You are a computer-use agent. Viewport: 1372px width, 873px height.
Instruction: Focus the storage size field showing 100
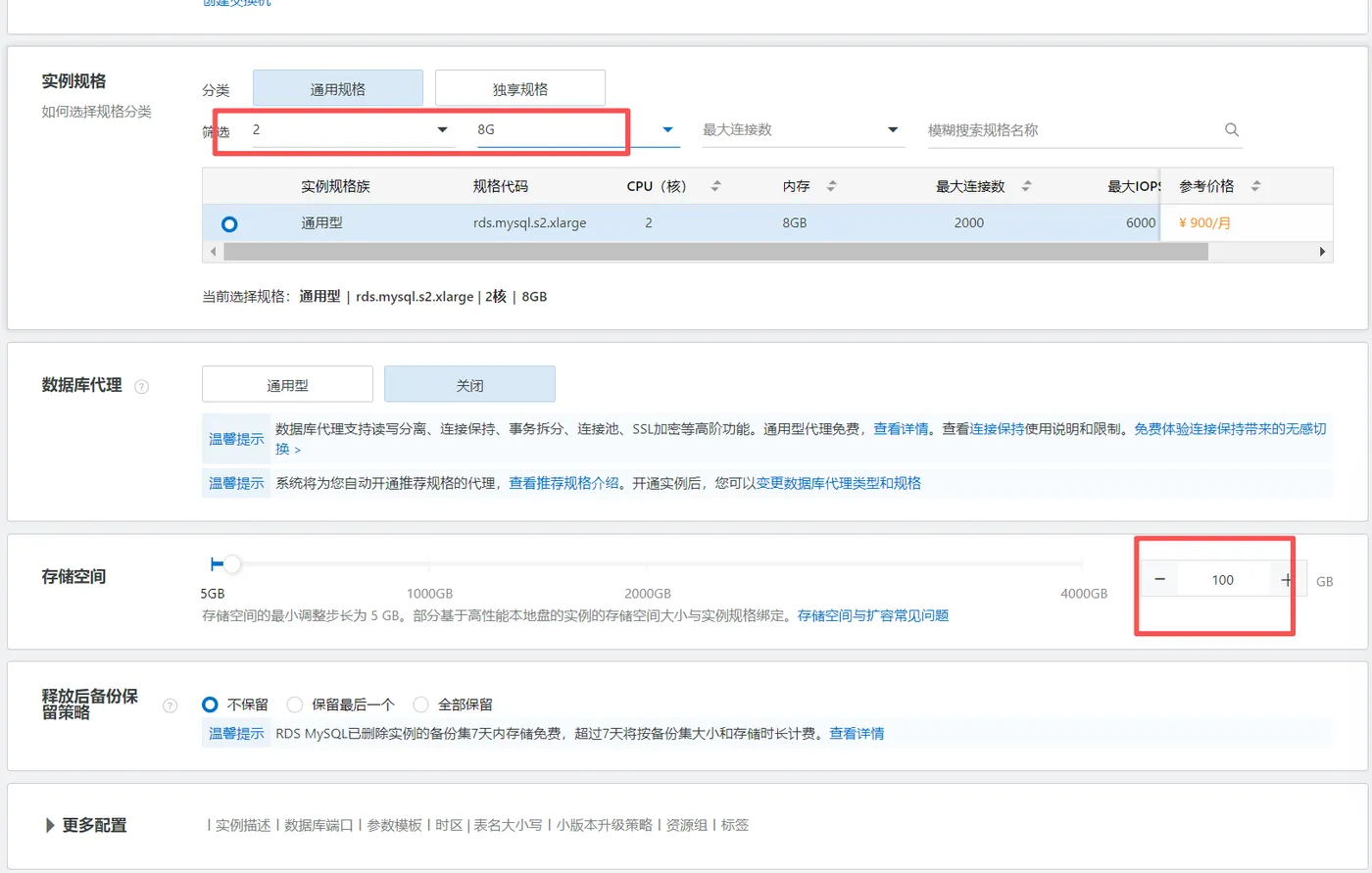(1223, 580)
